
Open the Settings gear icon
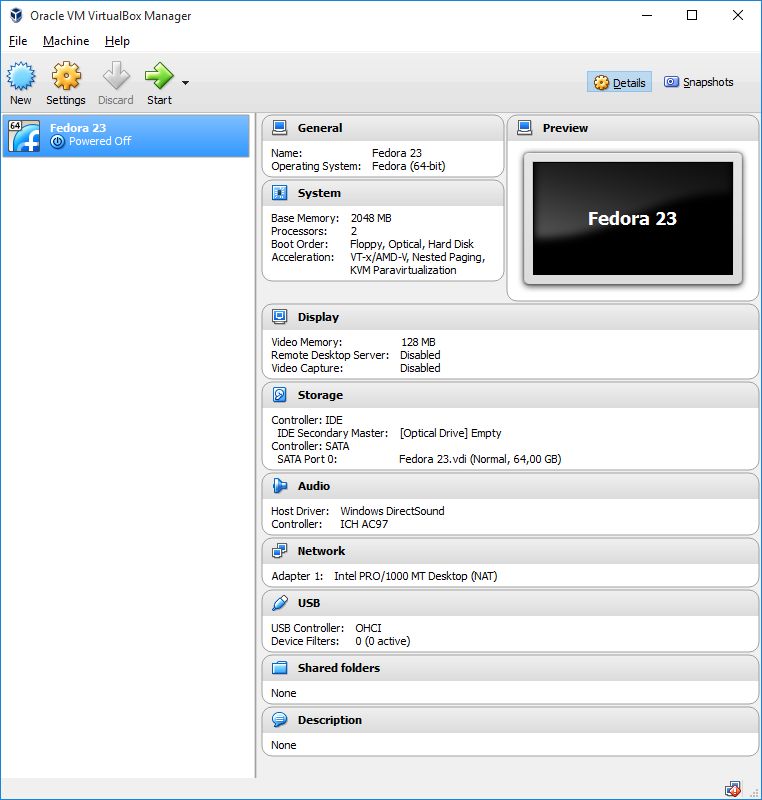pyautogui.click(x=66, y=76)
